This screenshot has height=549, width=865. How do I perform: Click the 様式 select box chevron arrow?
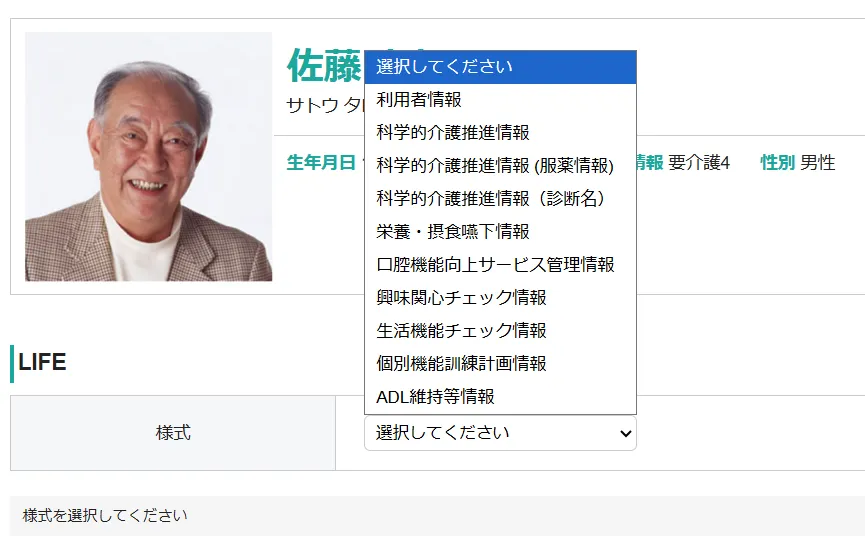(x=625, y=434)
